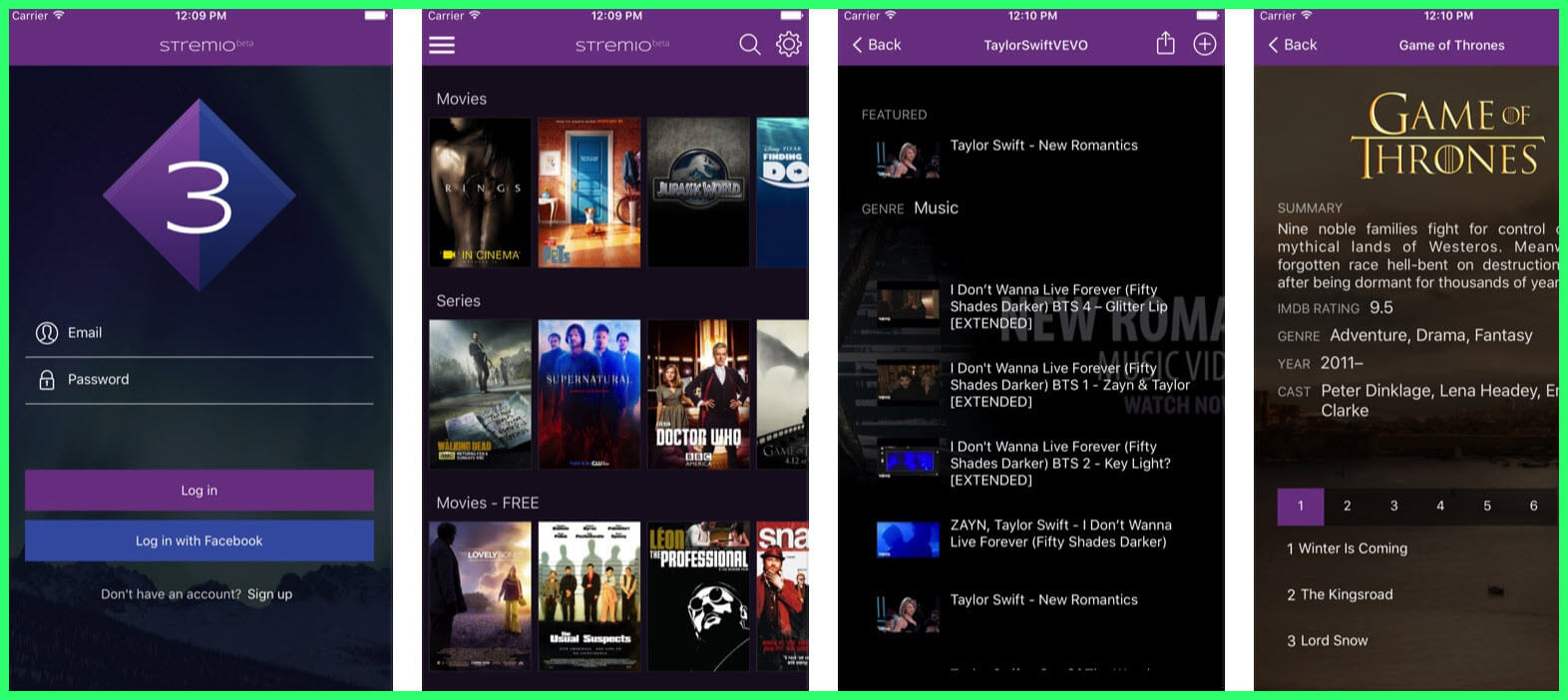The height and width of the screenshot is (700, 1568).
Task: Open the Jurassic World poster
Action: 698,192
